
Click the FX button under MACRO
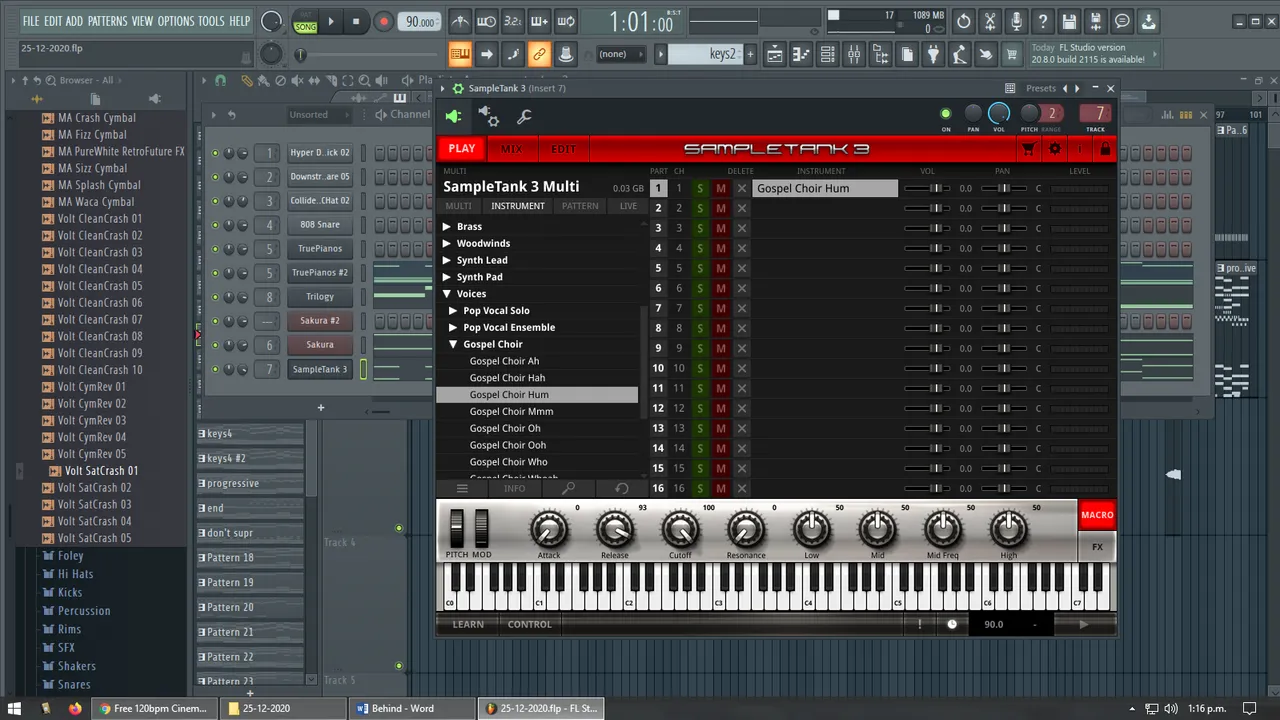pos(1097,547)
